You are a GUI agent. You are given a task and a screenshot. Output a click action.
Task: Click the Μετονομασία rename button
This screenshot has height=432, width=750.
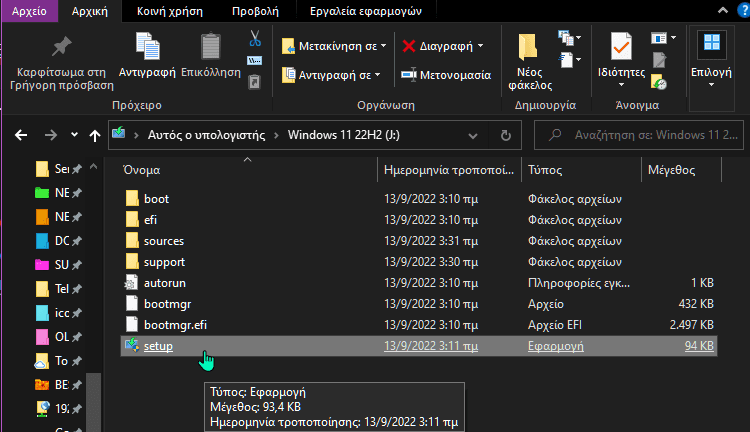click(446, 75)
